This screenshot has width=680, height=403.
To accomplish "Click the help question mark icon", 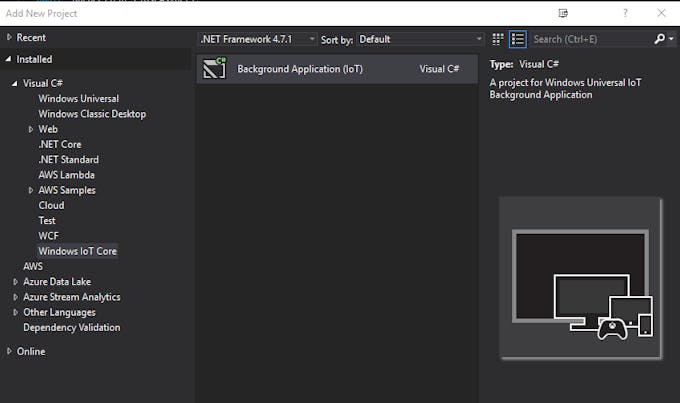I will [x=625, y=13].
